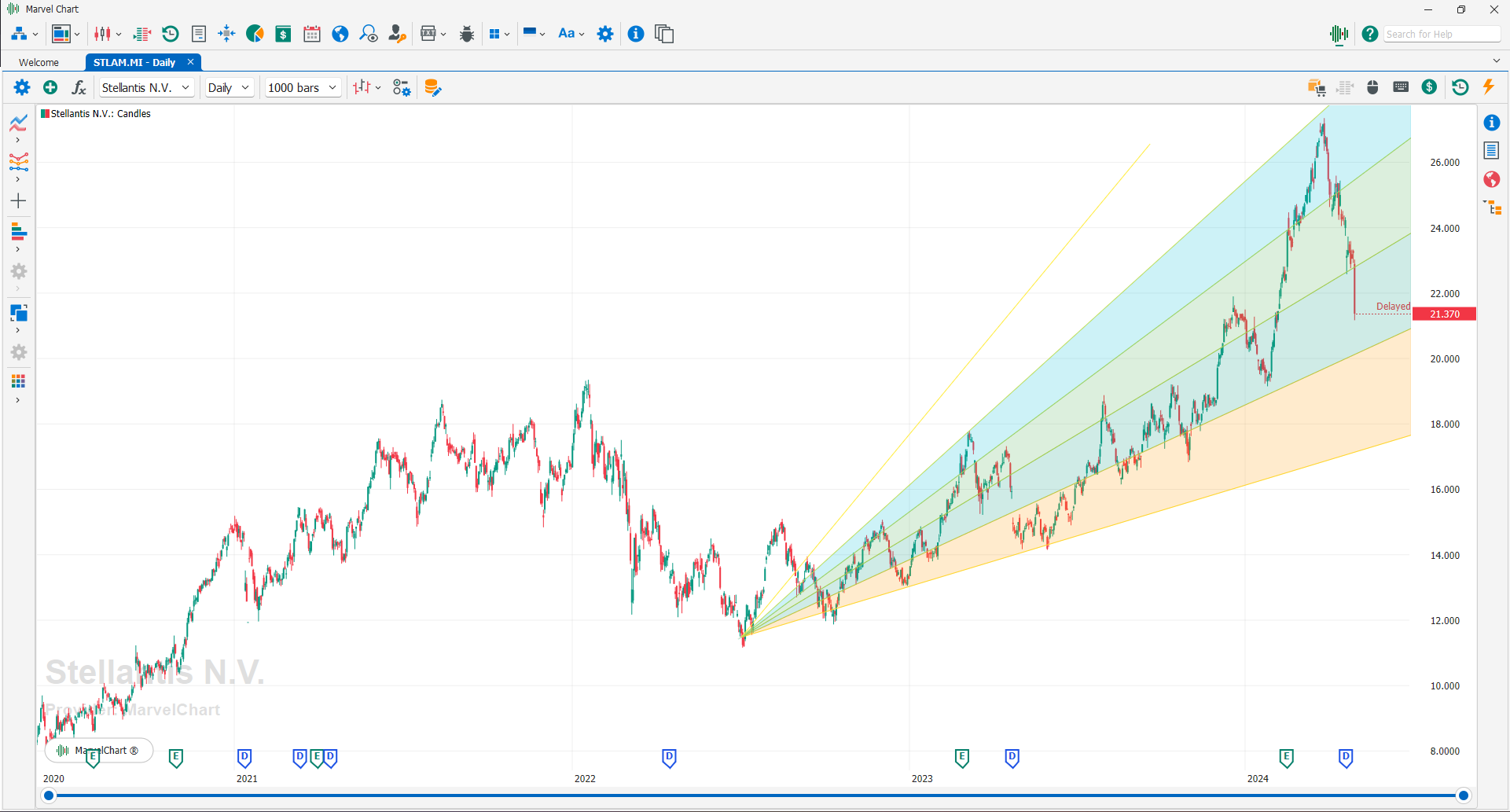Viewport: 1510px width, 812px height.
Task: Open the network structure icon in main toolbar
Action: click(19, 34)
